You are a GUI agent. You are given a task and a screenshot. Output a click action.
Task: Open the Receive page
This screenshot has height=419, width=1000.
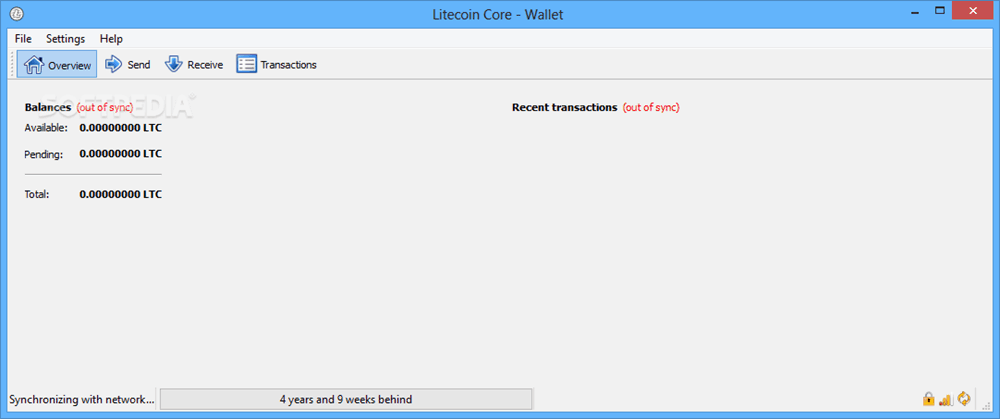point(193,64)
